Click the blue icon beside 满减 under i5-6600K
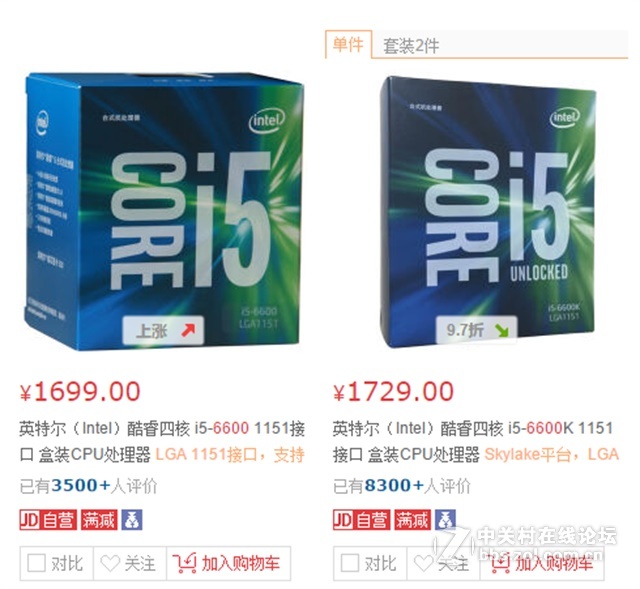The height and width of the screenshot is (589, 640). [x=445, y=520]
